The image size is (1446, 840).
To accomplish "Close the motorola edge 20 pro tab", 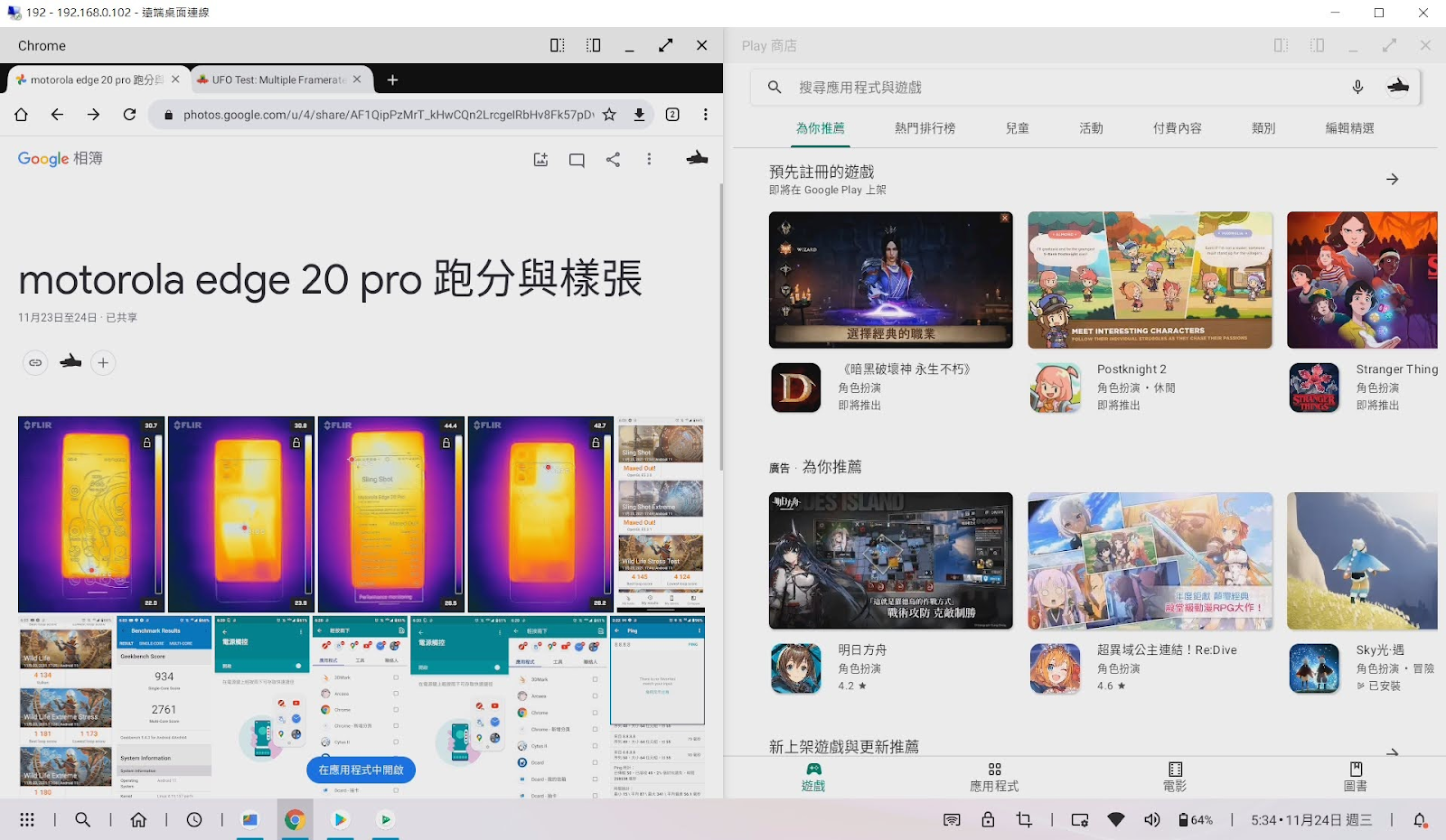I will [x=175, y=79].
